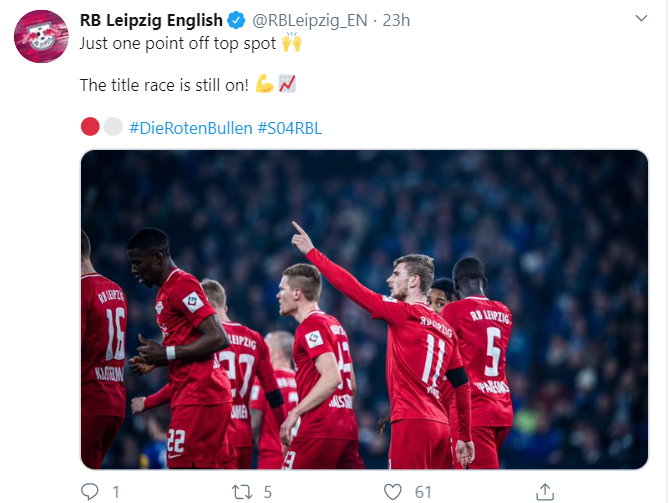Screen dimensions: 671x503
Task: Click the like count 61
Action: (x=423, y=492)
